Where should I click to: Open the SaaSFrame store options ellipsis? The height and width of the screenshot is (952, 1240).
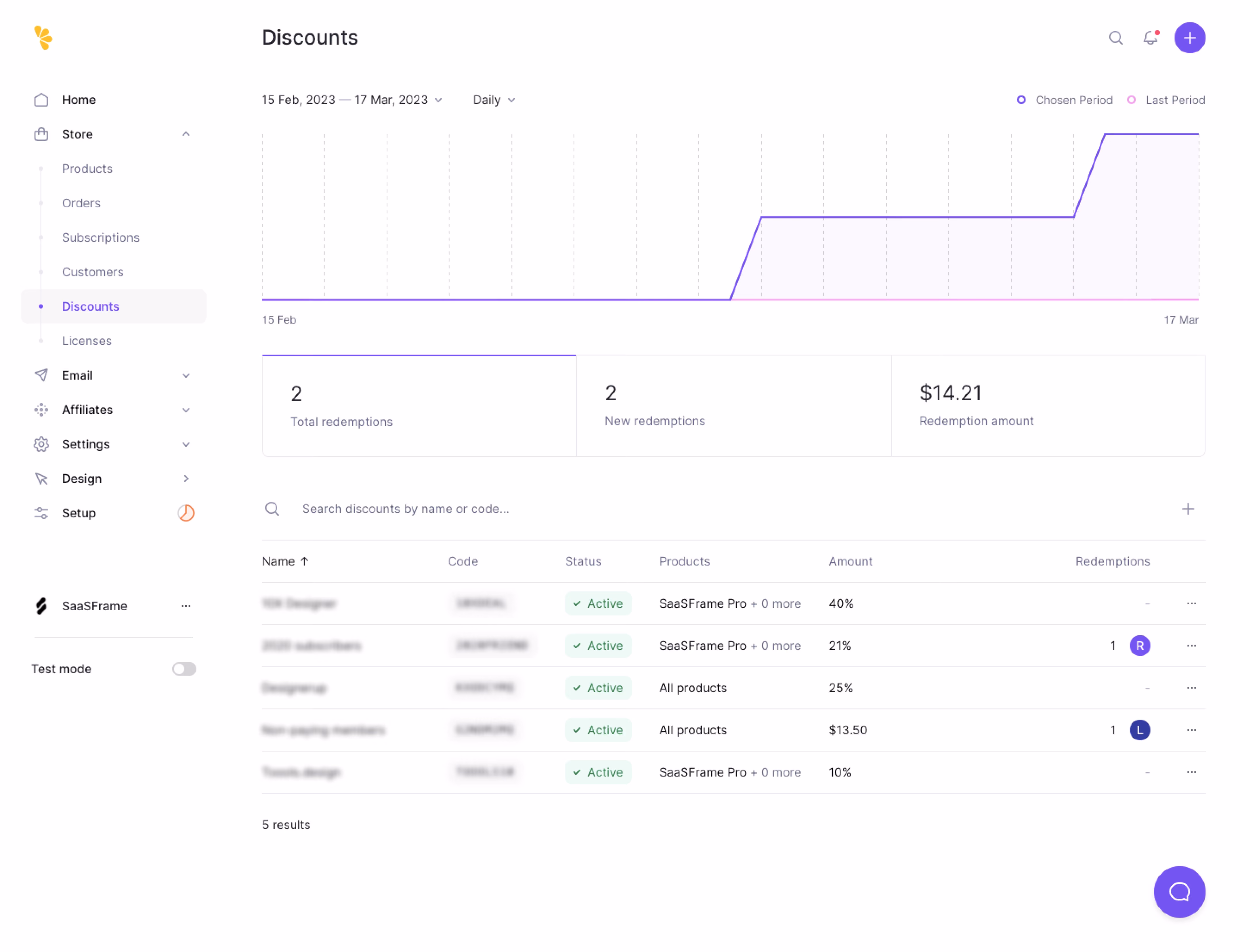coord(186,606)
